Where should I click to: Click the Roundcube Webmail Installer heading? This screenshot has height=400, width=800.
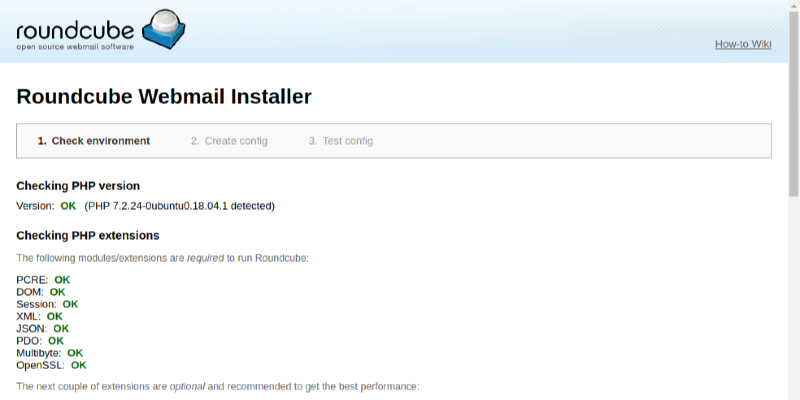click(164, 97)
